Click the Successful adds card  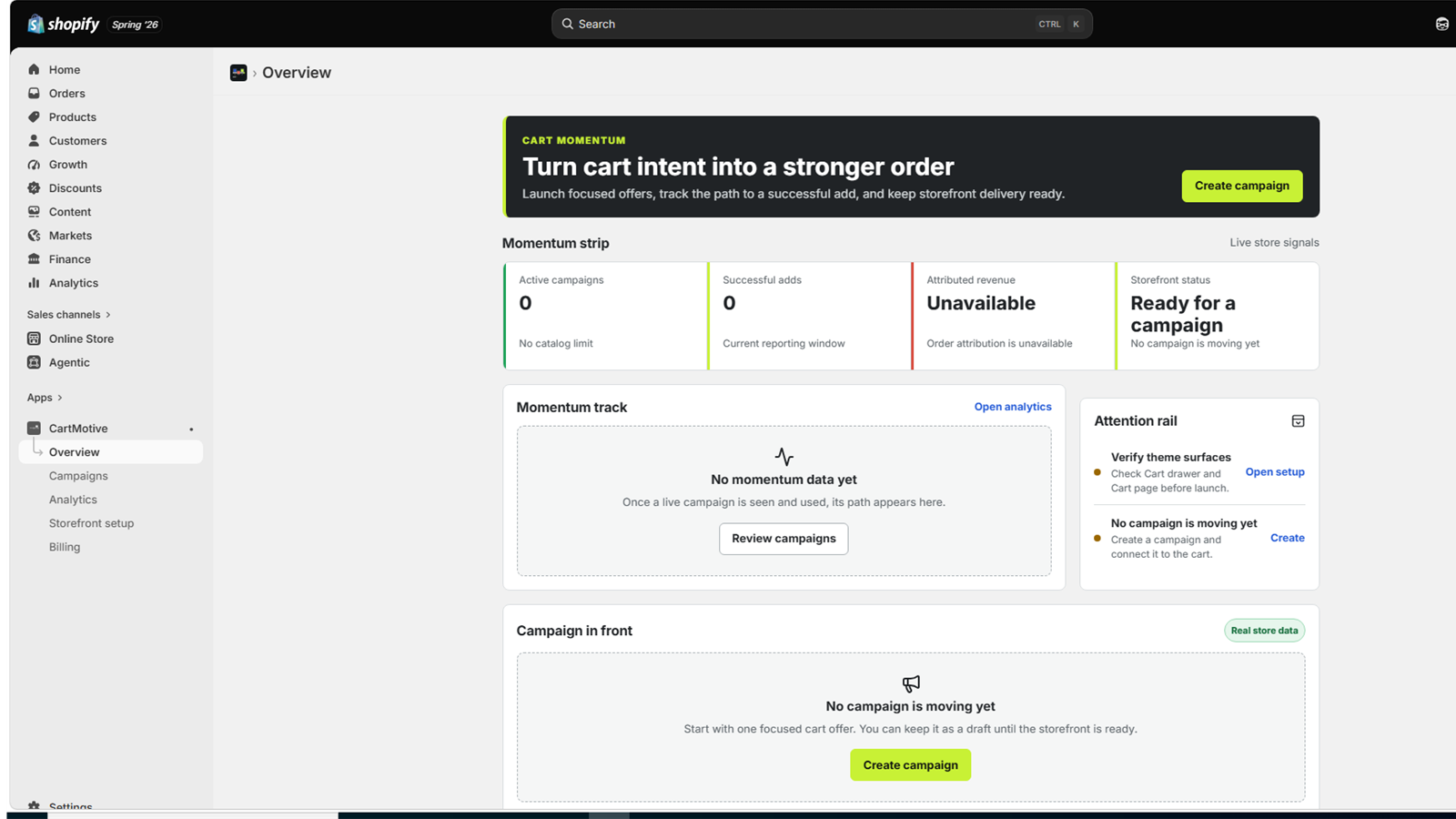[809, 316]
